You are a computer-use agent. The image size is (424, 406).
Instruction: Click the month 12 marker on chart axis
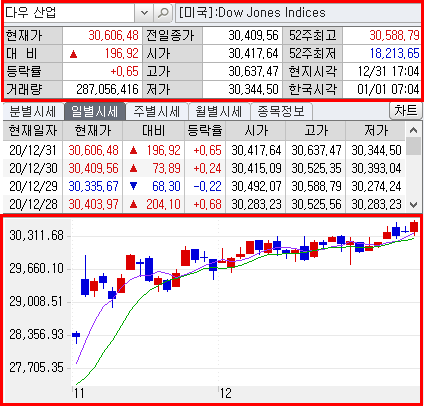(x=226, y=393)
